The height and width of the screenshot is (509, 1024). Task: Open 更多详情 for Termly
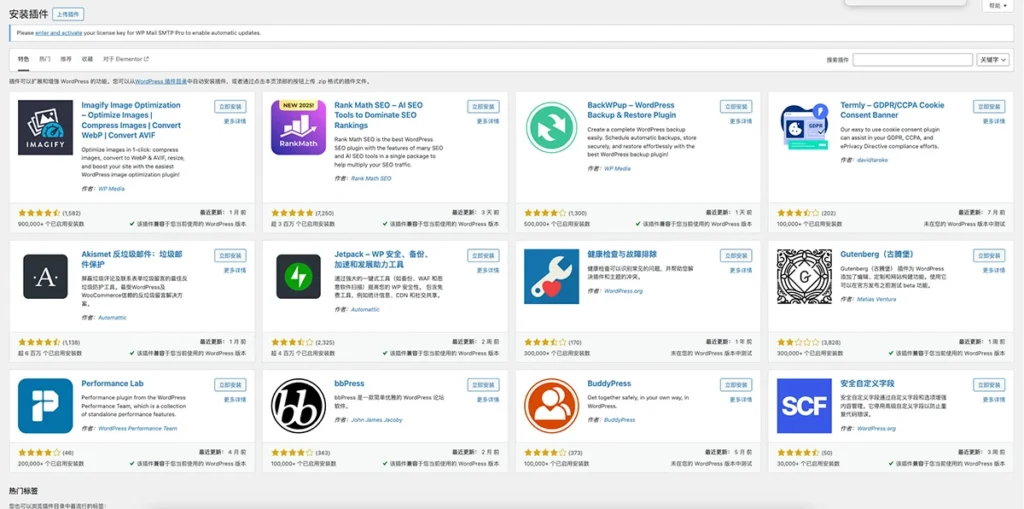pos(993,122)
